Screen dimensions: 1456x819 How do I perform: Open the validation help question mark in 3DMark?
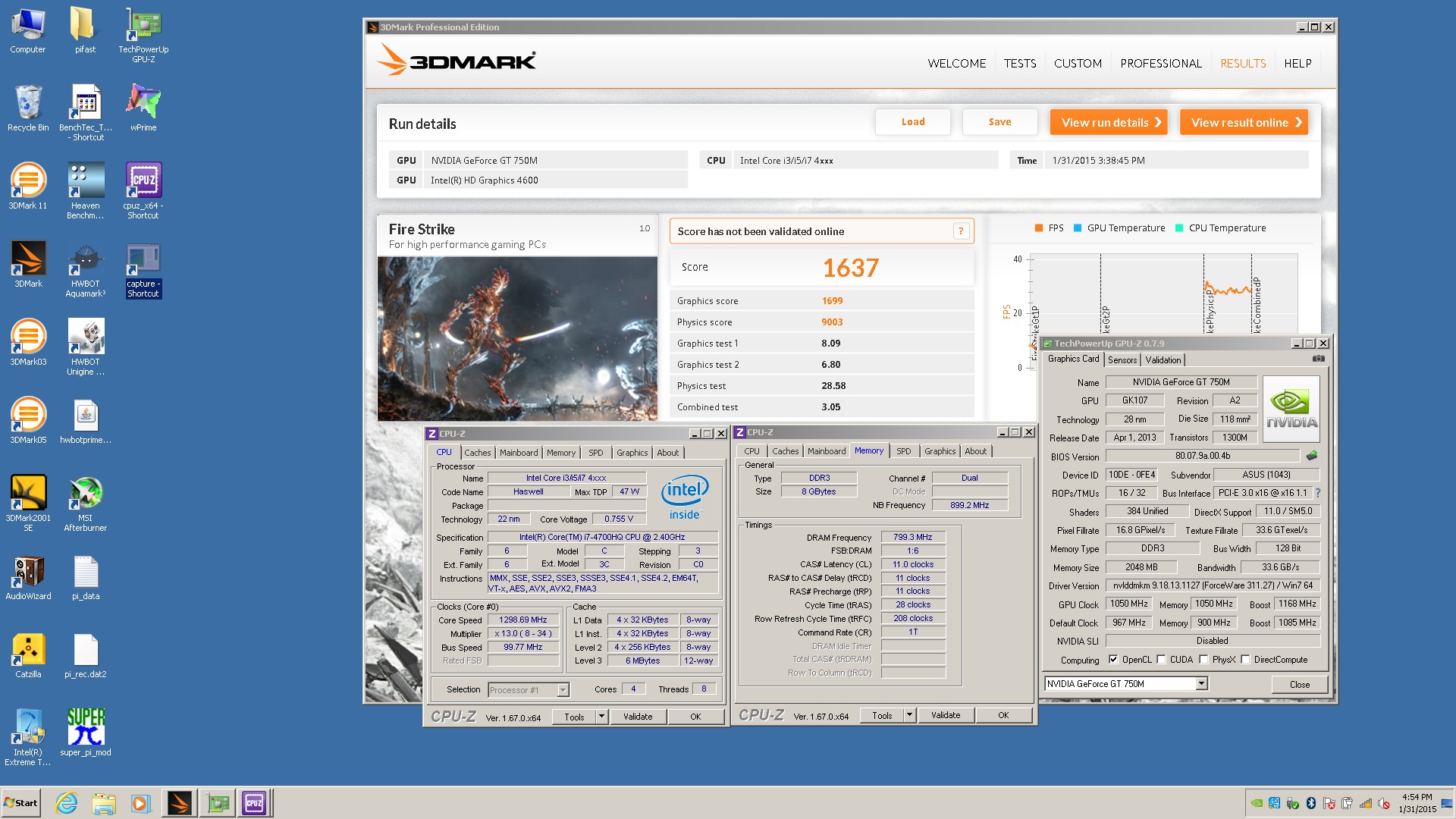[x=961, y=231]
